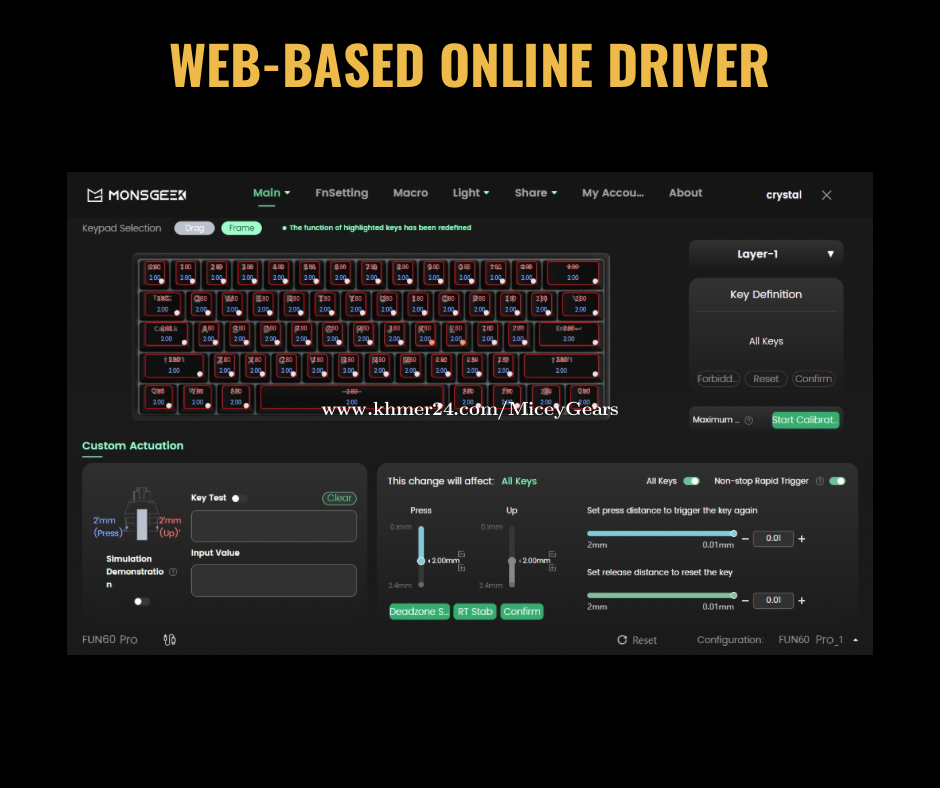The height and width of the screenshot is (788, 940).
Task: Select the Custom Actuation tab
Action: (132, 446)
